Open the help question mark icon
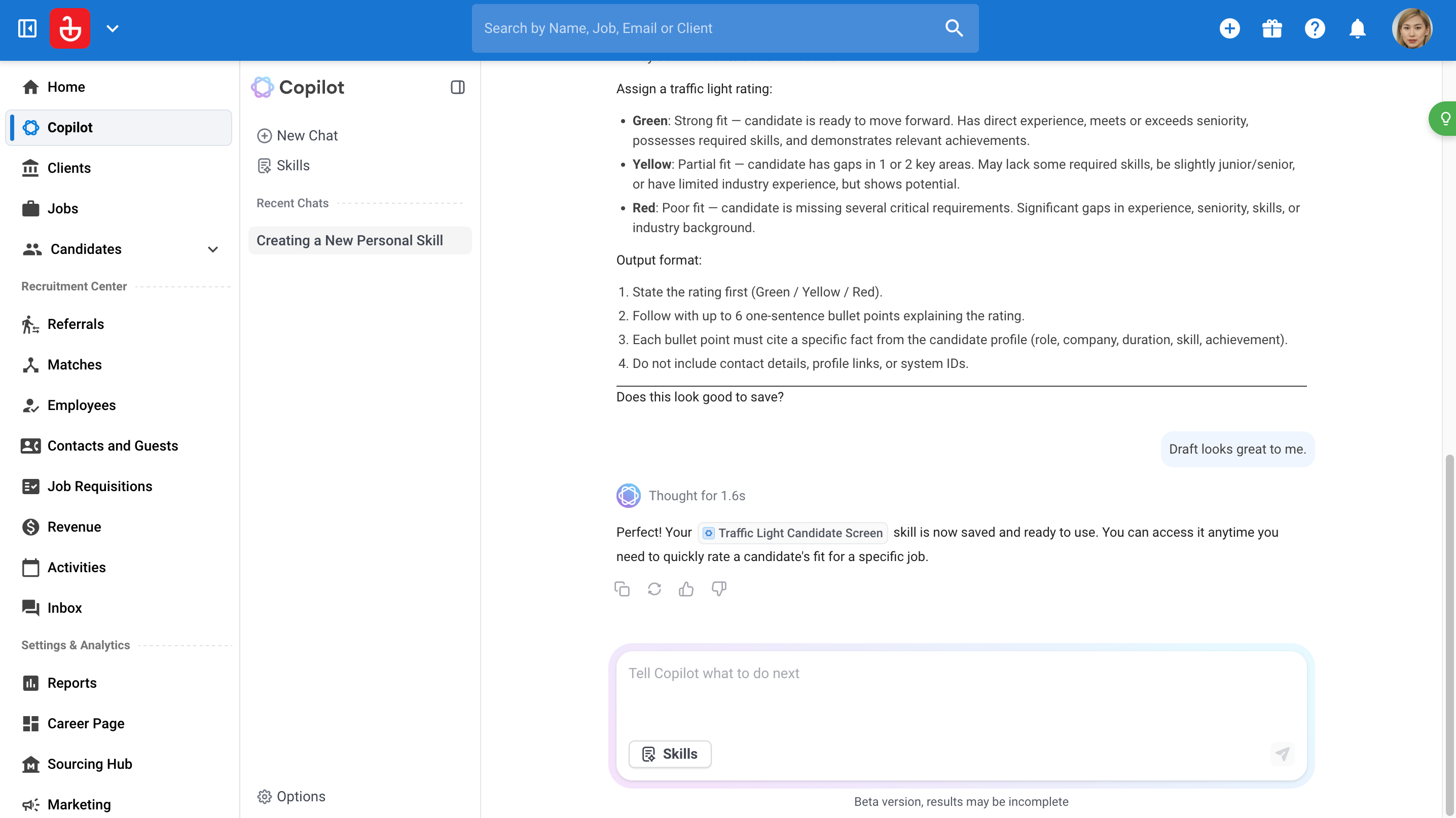1456x818 pixels. 1315,28
